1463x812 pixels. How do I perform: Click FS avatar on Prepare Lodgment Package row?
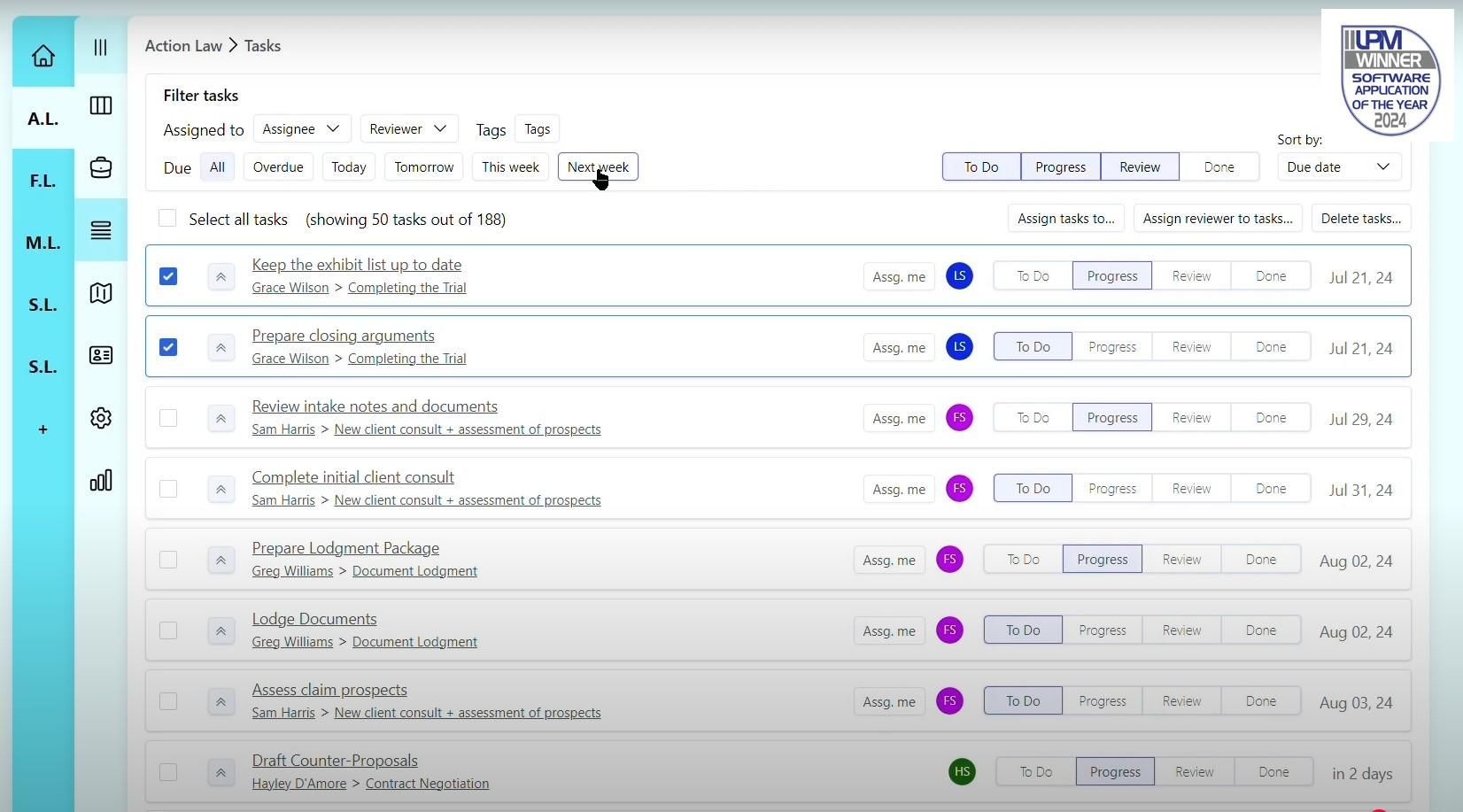949,560
